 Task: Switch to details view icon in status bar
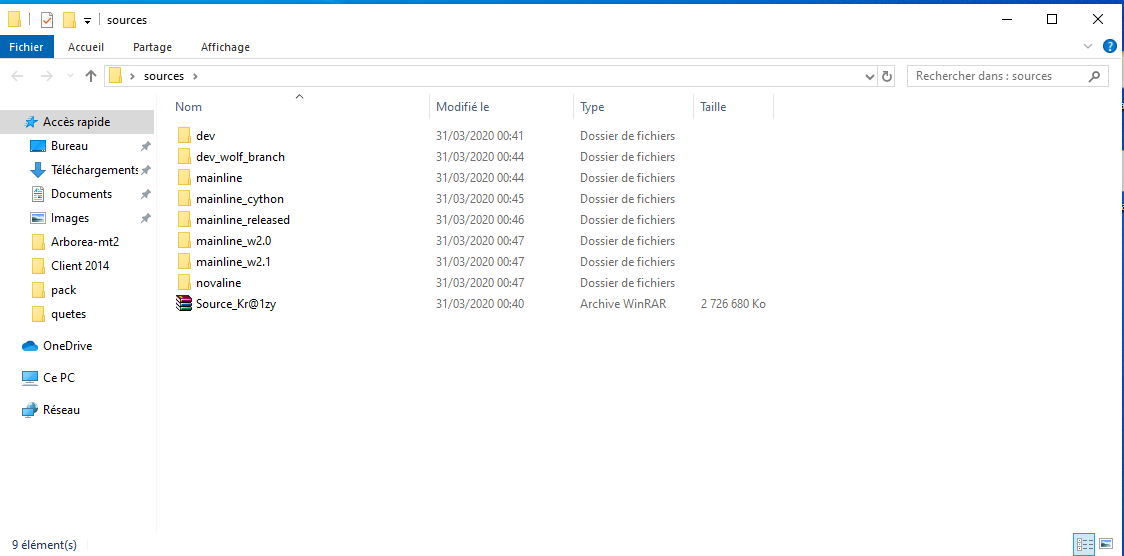point(1084,545)
